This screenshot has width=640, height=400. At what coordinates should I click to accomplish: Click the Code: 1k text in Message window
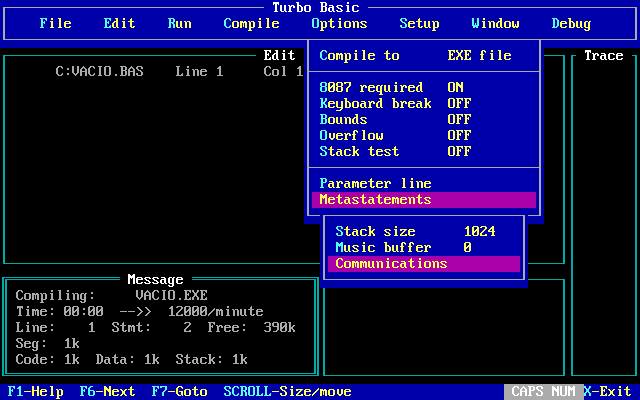(x=47, y=360)
